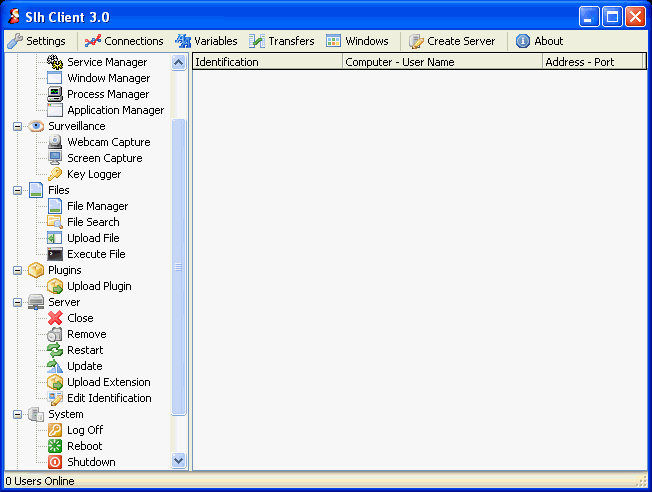The image size is (652, 492).
Task: Collapse the System tree node
Action: click(18, 414)
